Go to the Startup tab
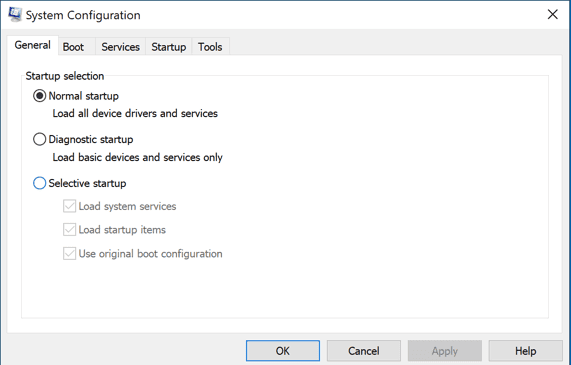 [169, 47]
